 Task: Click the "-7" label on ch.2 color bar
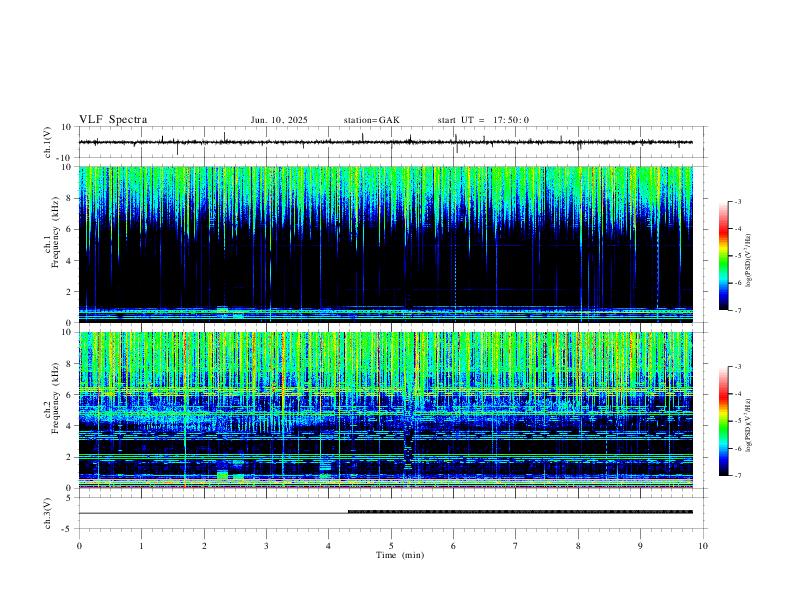[x=737, y=476]
